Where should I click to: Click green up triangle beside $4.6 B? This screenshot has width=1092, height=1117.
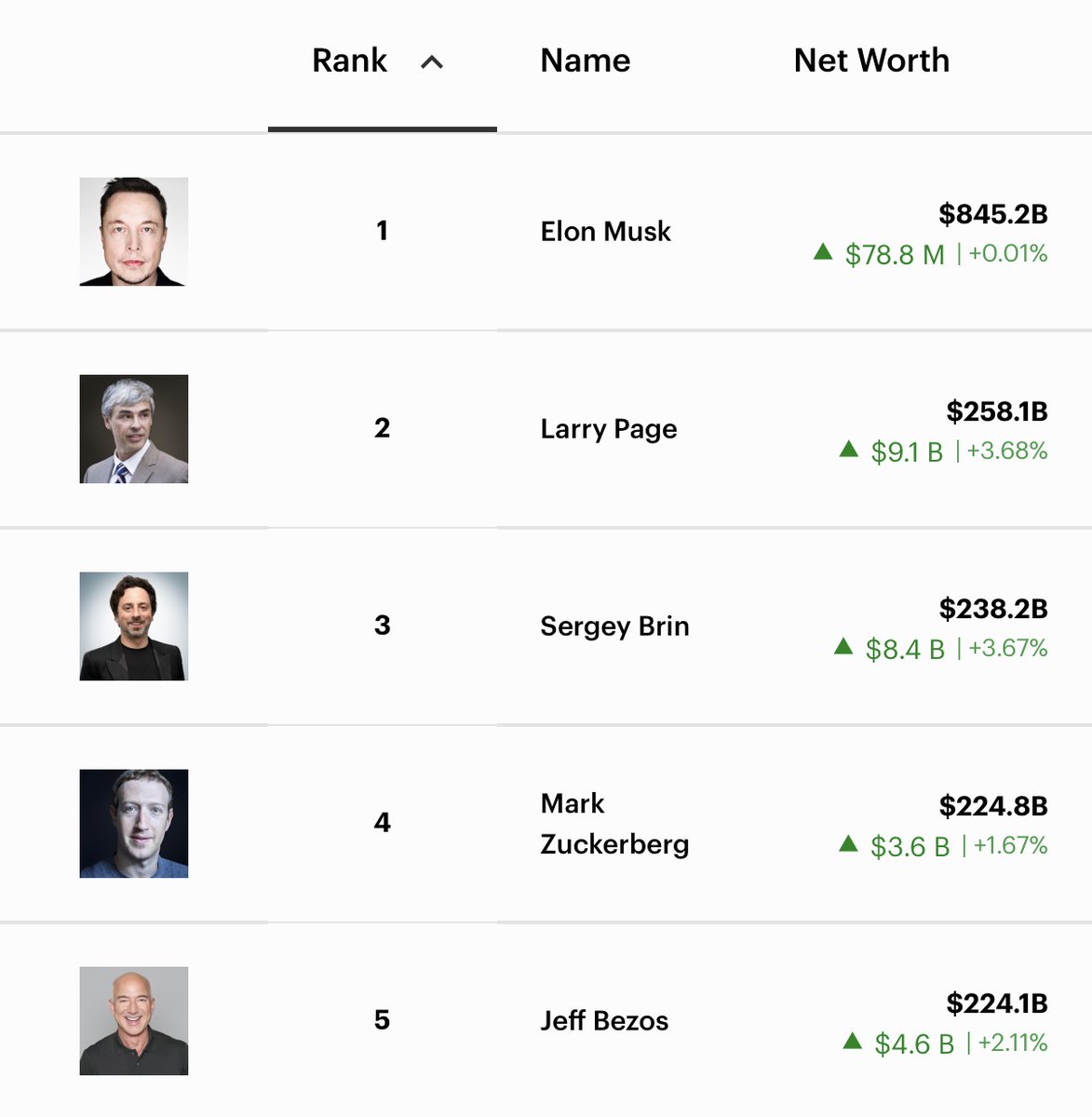tap(852, 1042)
